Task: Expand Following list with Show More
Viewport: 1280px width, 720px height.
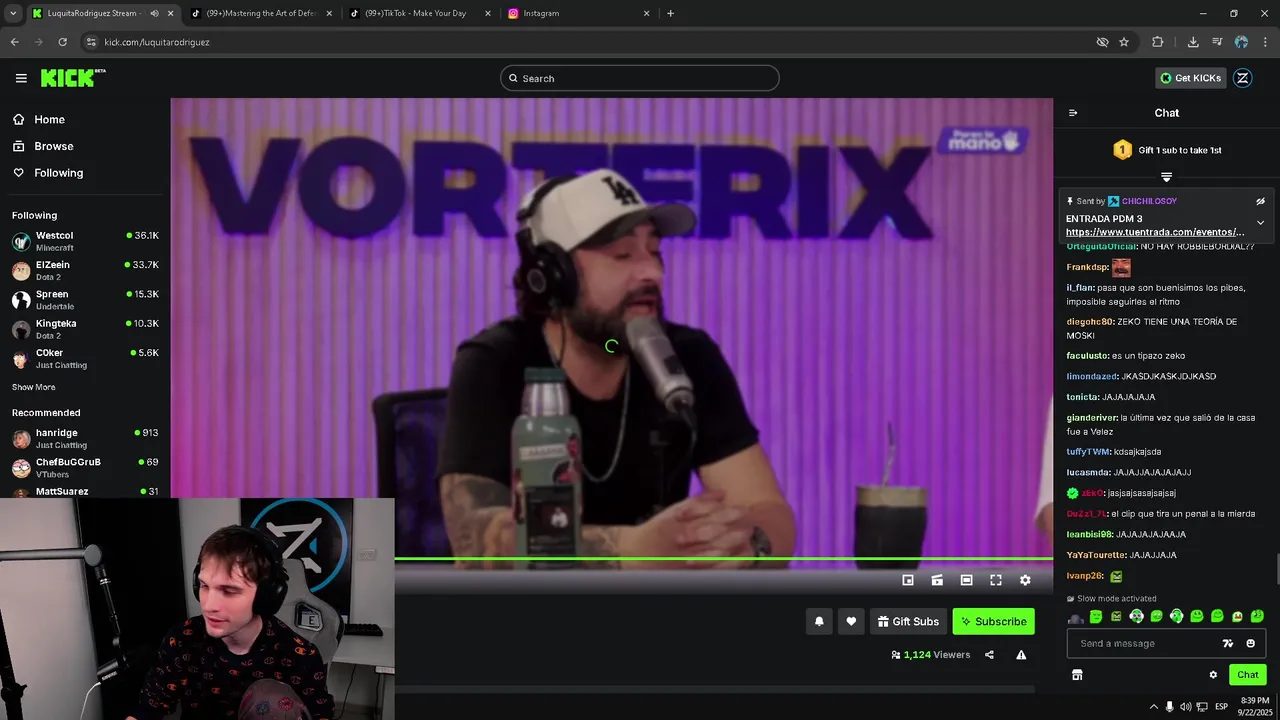Action: tap(34, 387)
